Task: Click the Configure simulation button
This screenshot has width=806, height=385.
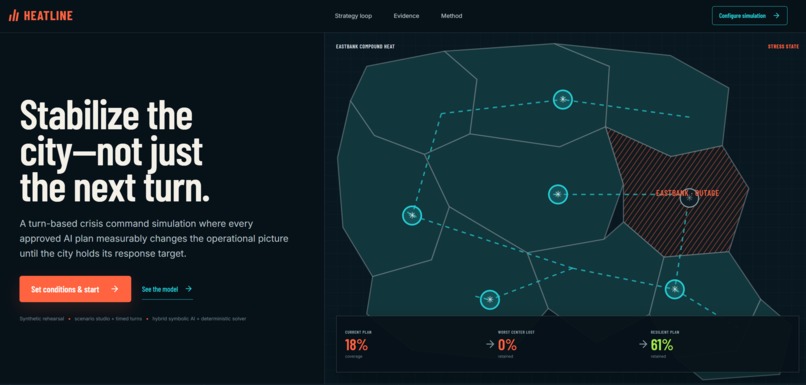Action: click(x=749, y=15)
